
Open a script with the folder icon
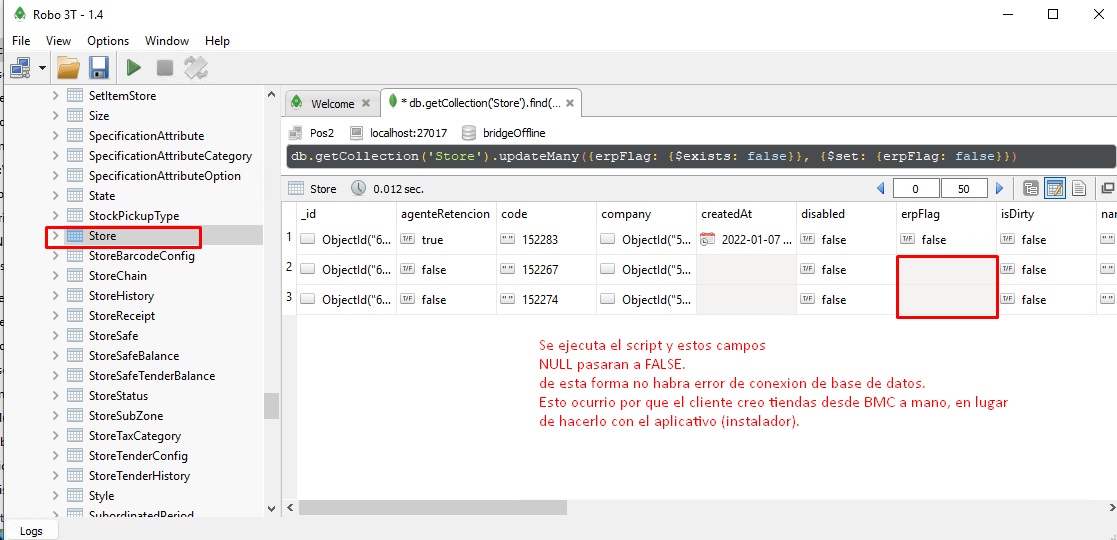68,68
